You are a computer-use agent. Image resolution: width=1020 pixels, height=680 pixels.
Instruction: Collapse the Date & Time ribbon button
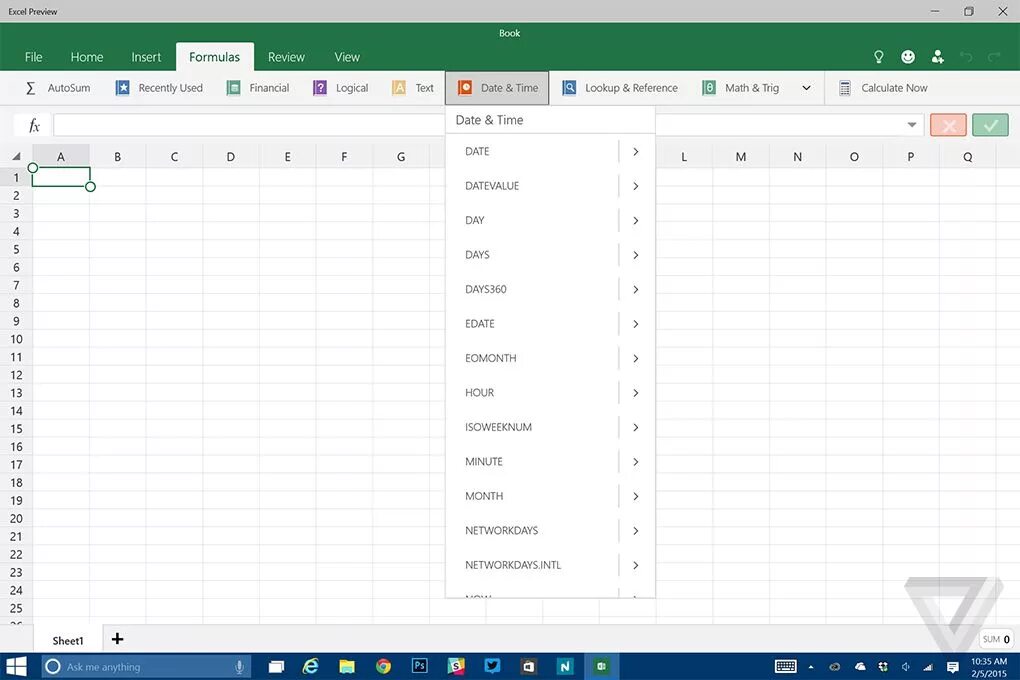click(497, 88)
